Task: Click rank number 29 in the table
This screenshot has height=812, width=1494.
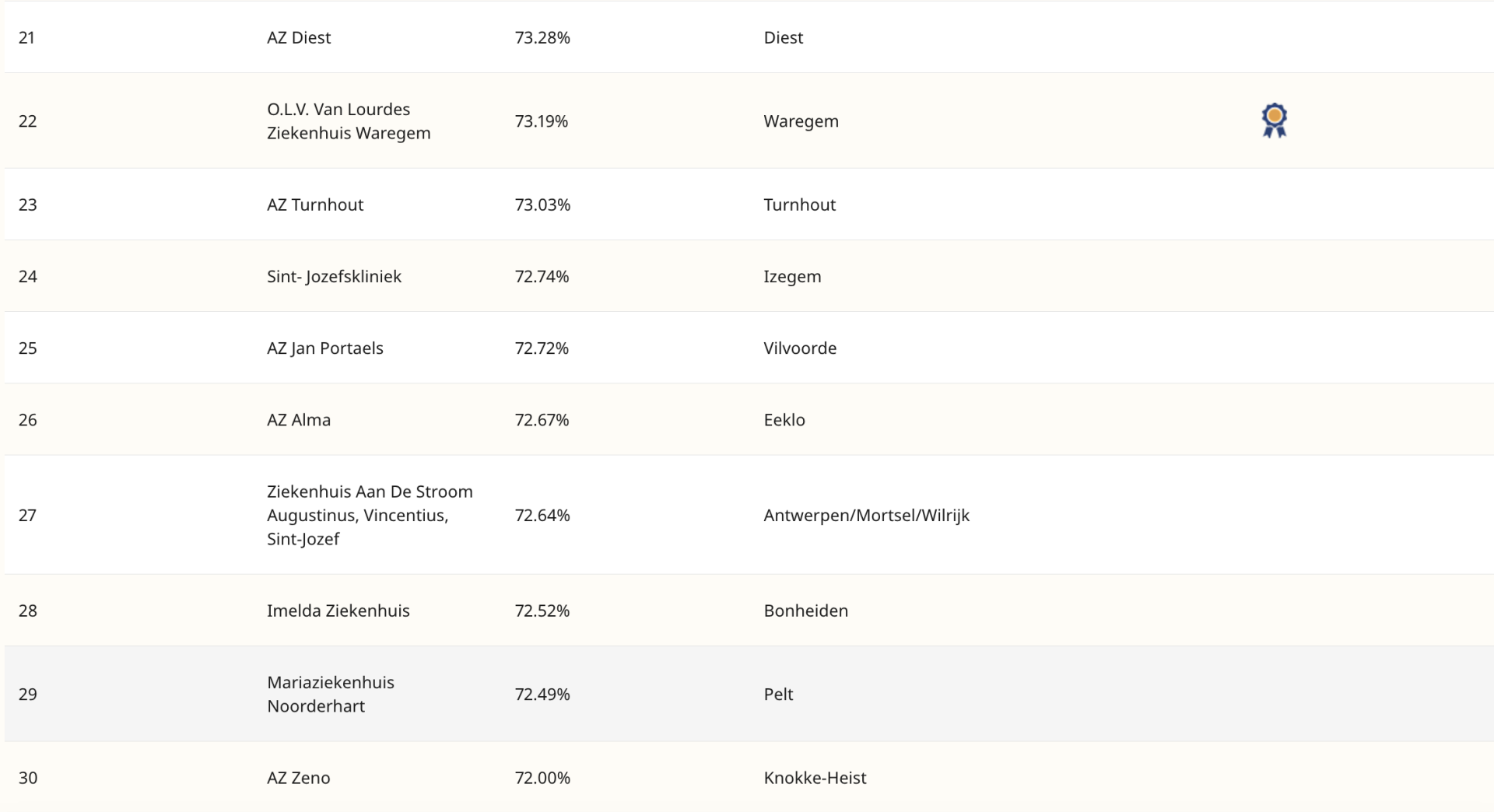Action: coord(28,694)
